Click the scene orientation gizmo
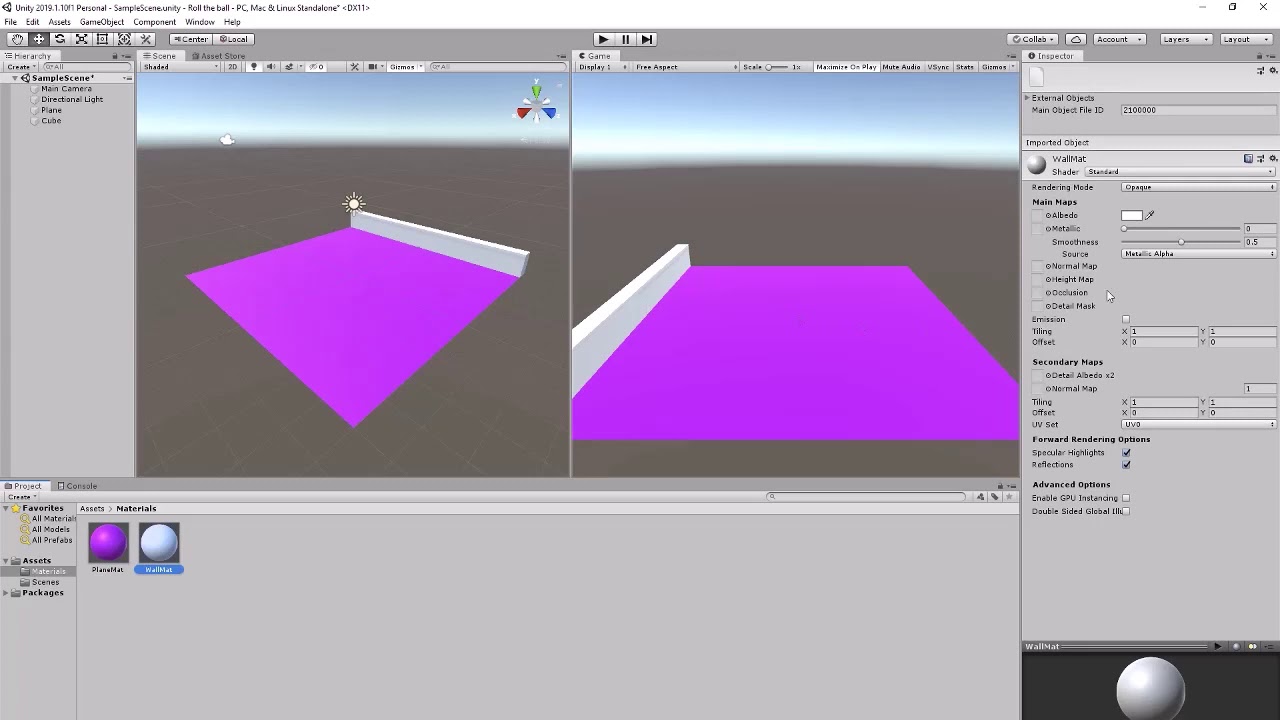 click(x=536, y=104)
